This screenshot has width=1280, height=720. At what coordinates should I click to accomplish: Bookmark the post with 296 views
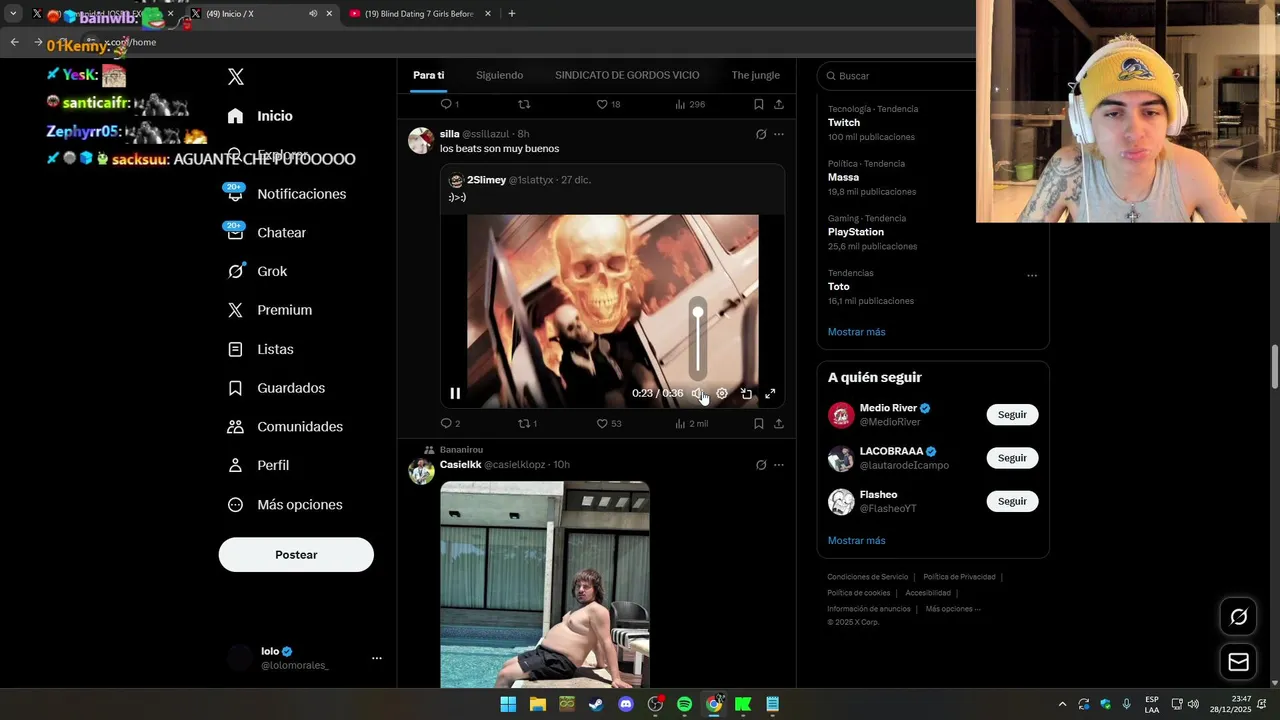pos(759,104)
